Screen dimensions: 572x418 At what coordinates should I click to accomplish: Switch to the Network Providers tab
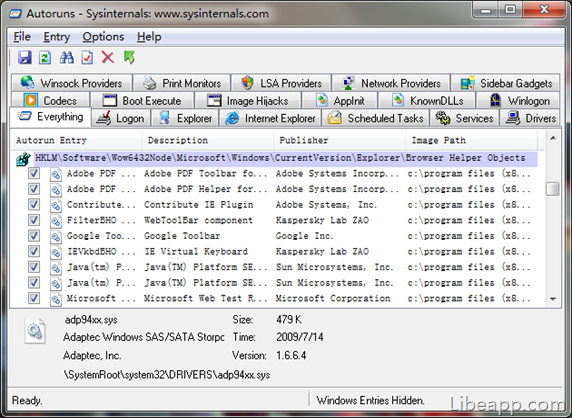[x=391, y=83]
